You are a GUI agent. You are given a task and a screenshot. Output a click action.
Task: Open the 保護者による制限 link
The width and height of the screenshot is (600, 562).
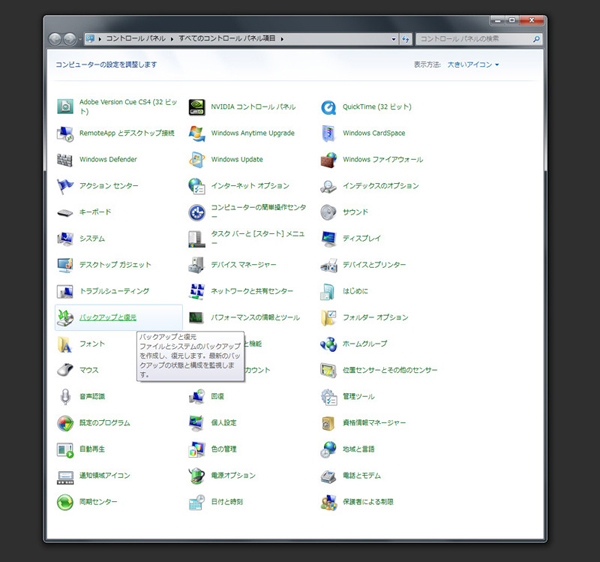tap(368, 502)
